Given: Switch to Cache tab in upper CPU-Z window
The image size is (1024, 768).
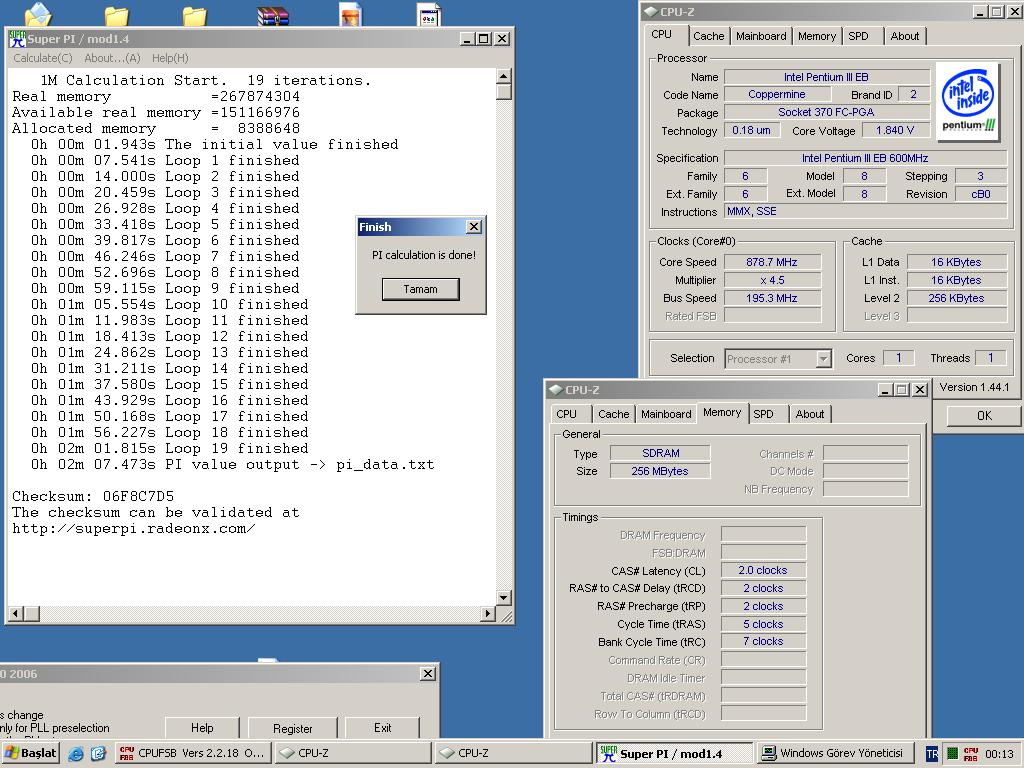Looking at the screenshot, I should click(x=709, y=37).
